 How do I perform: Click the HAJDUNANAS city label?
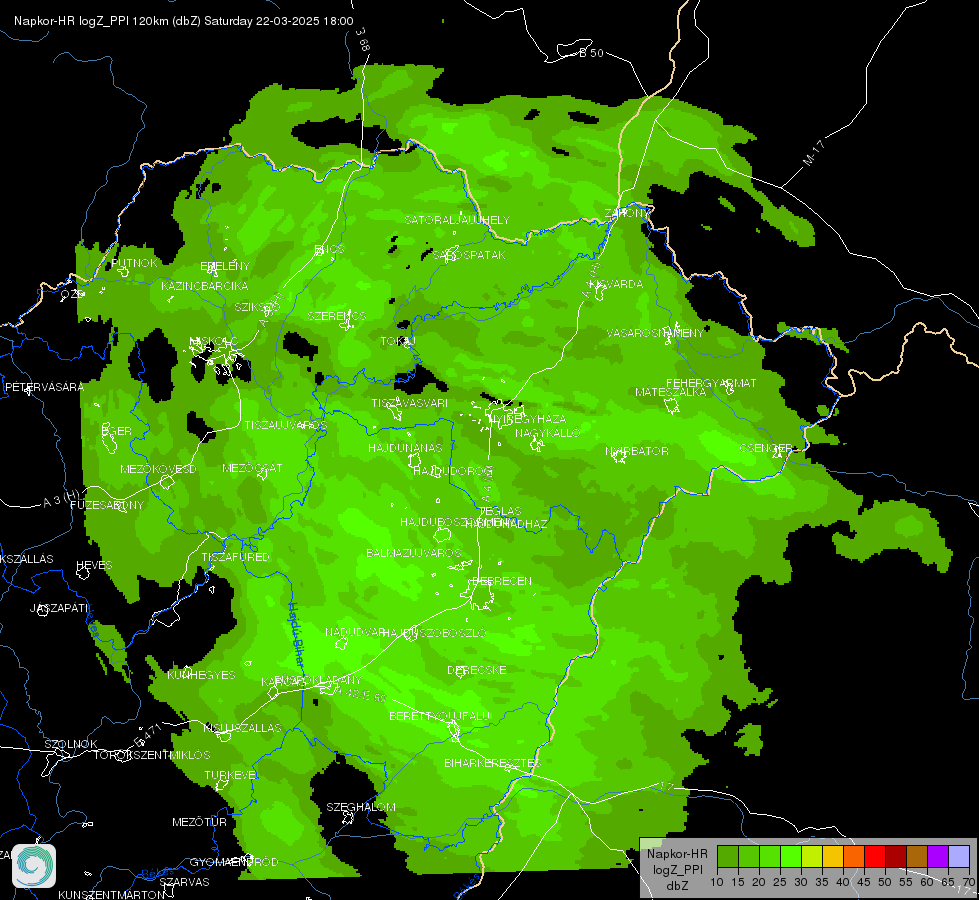[x=405, y=448]
